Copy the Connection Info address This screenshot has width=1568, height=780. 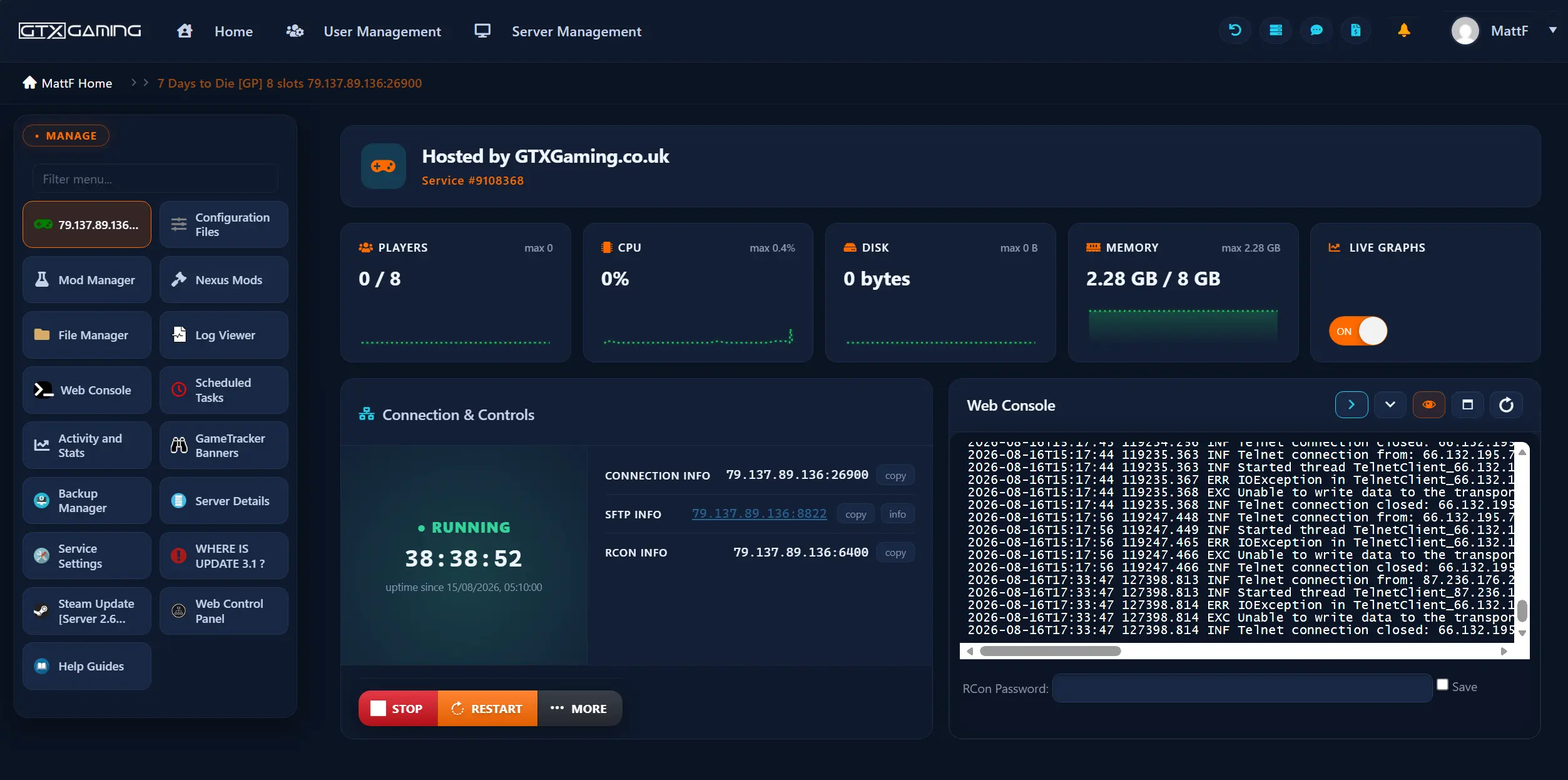[x=895, y=475]
